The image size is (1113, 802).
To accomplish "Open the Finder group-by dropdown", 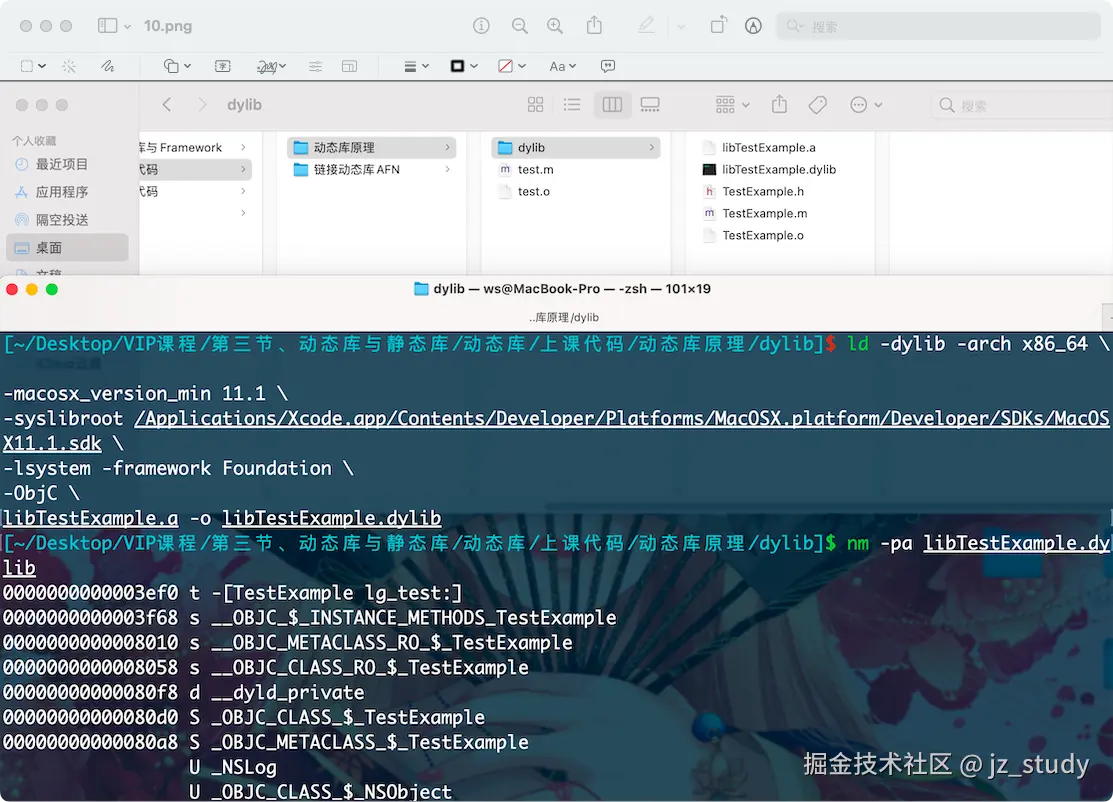I will point(733,105).
